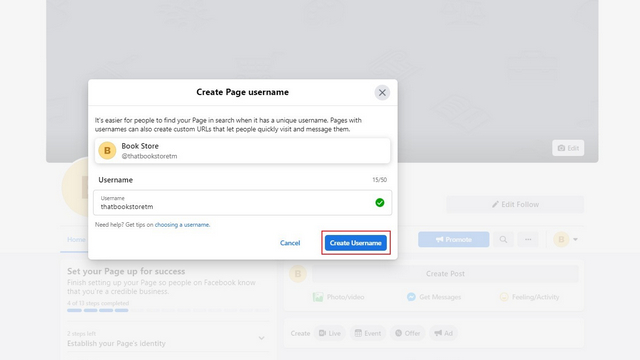Image resolution: width=640 pixels, height=360 pixels.
Task: Add a Photo/video to the post
Action: click(338, 297)
